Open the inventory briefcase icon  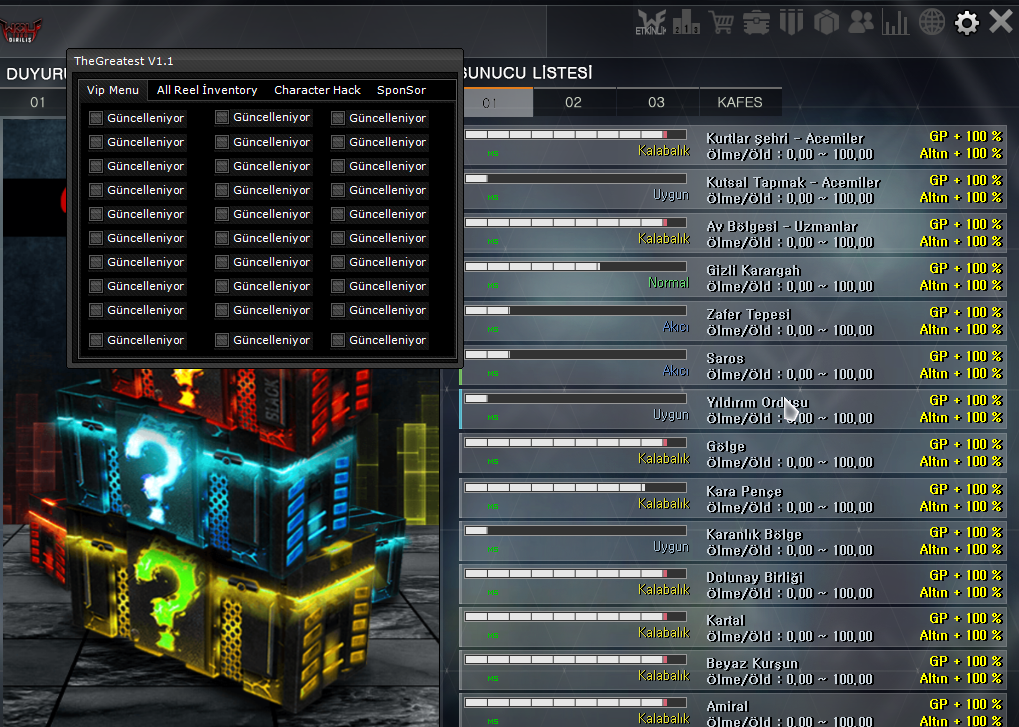(x=756, y=22)
